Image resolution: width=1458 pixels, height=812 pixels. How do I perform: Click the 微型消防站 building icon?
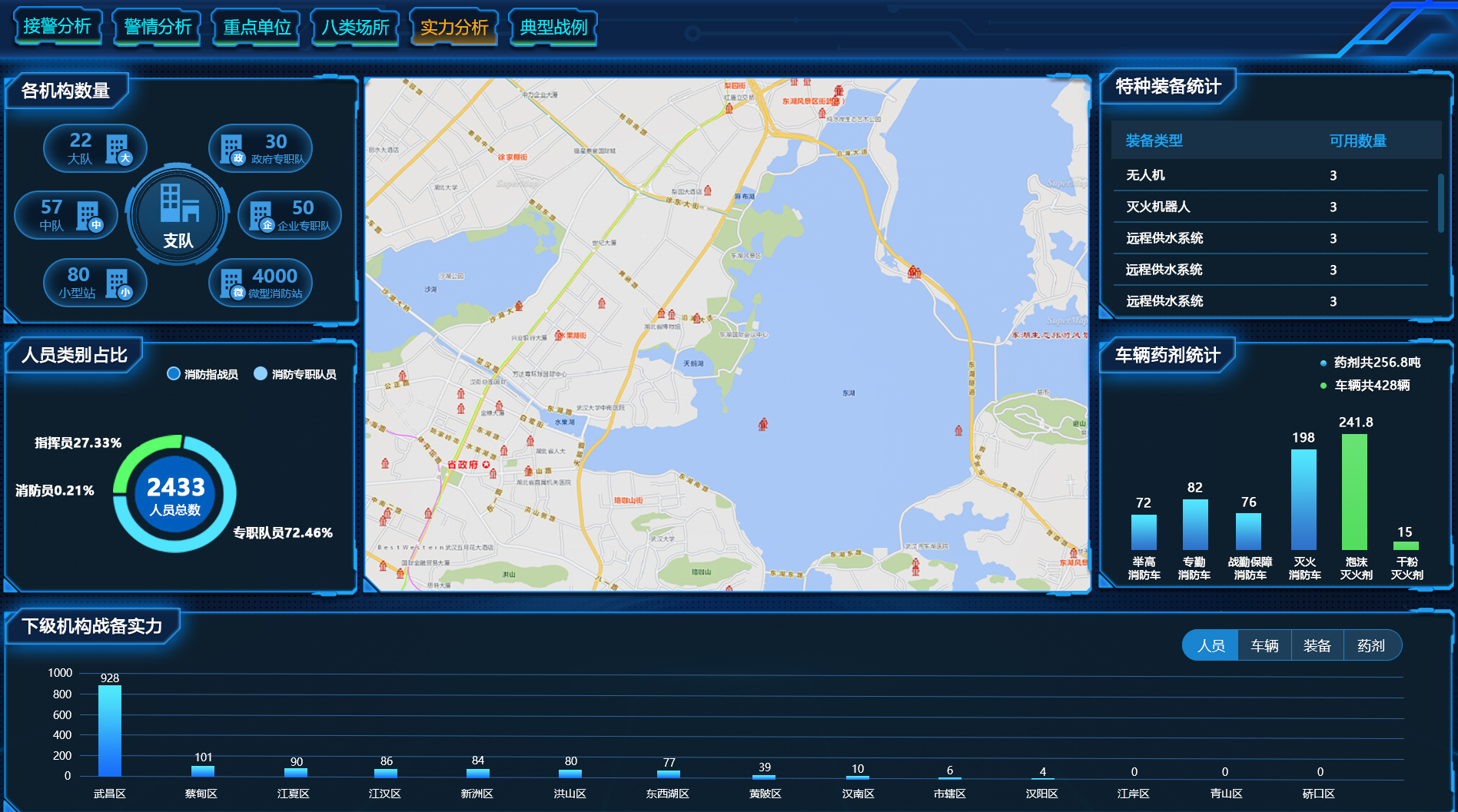coord(232,283)
